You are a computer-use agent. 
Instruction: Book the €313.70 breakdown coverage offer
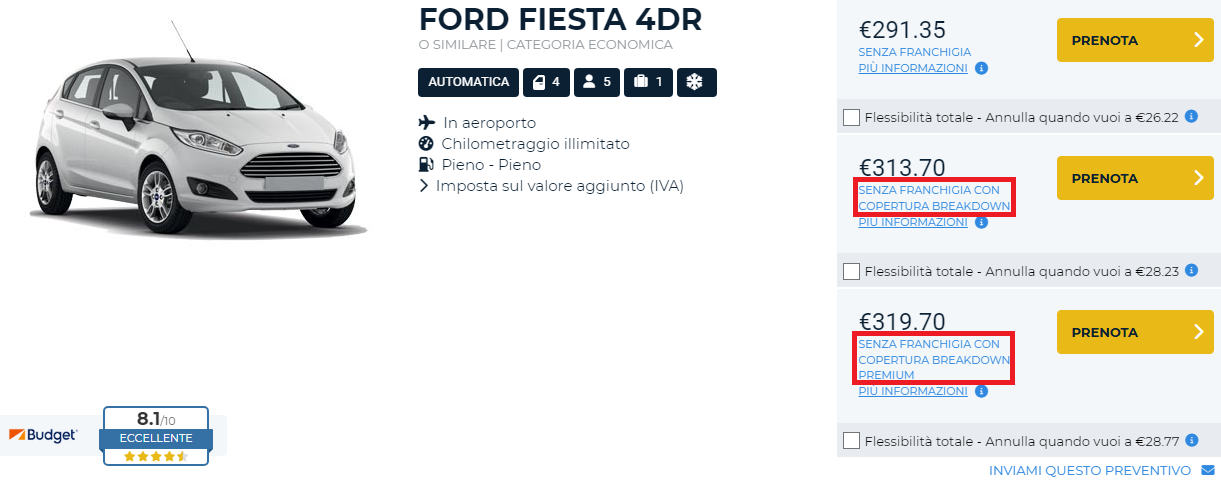click(x=1134, y=178)
